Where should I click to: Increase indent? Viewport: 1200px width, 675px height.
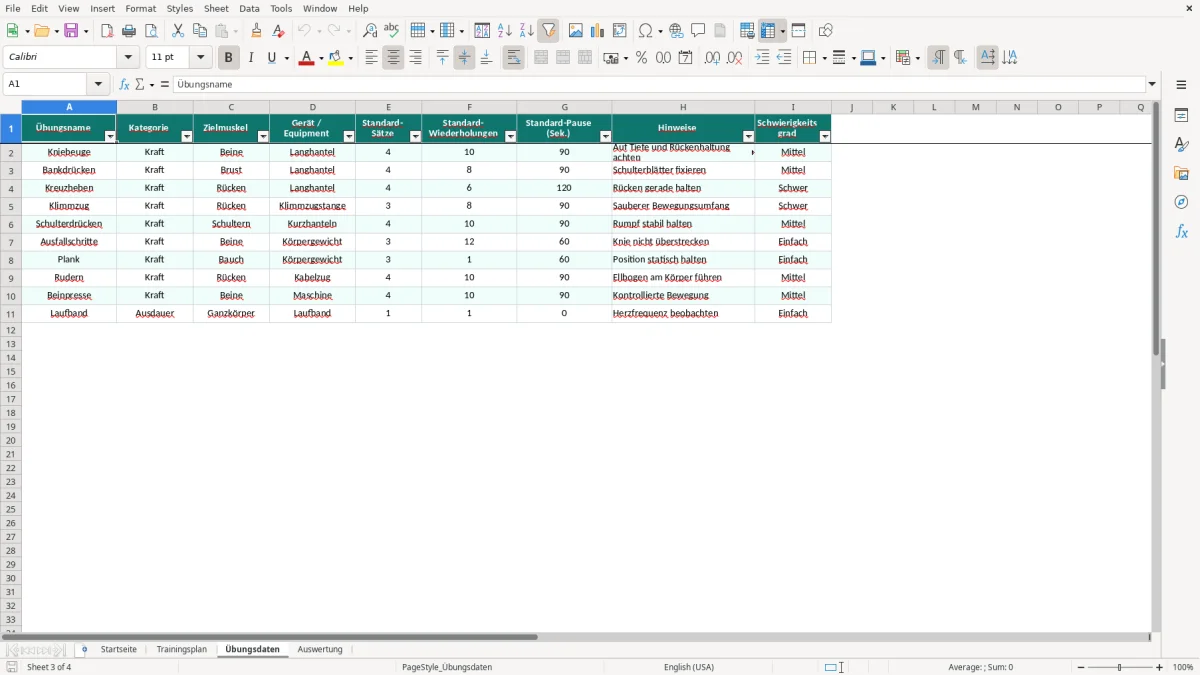tap(762, 58)
